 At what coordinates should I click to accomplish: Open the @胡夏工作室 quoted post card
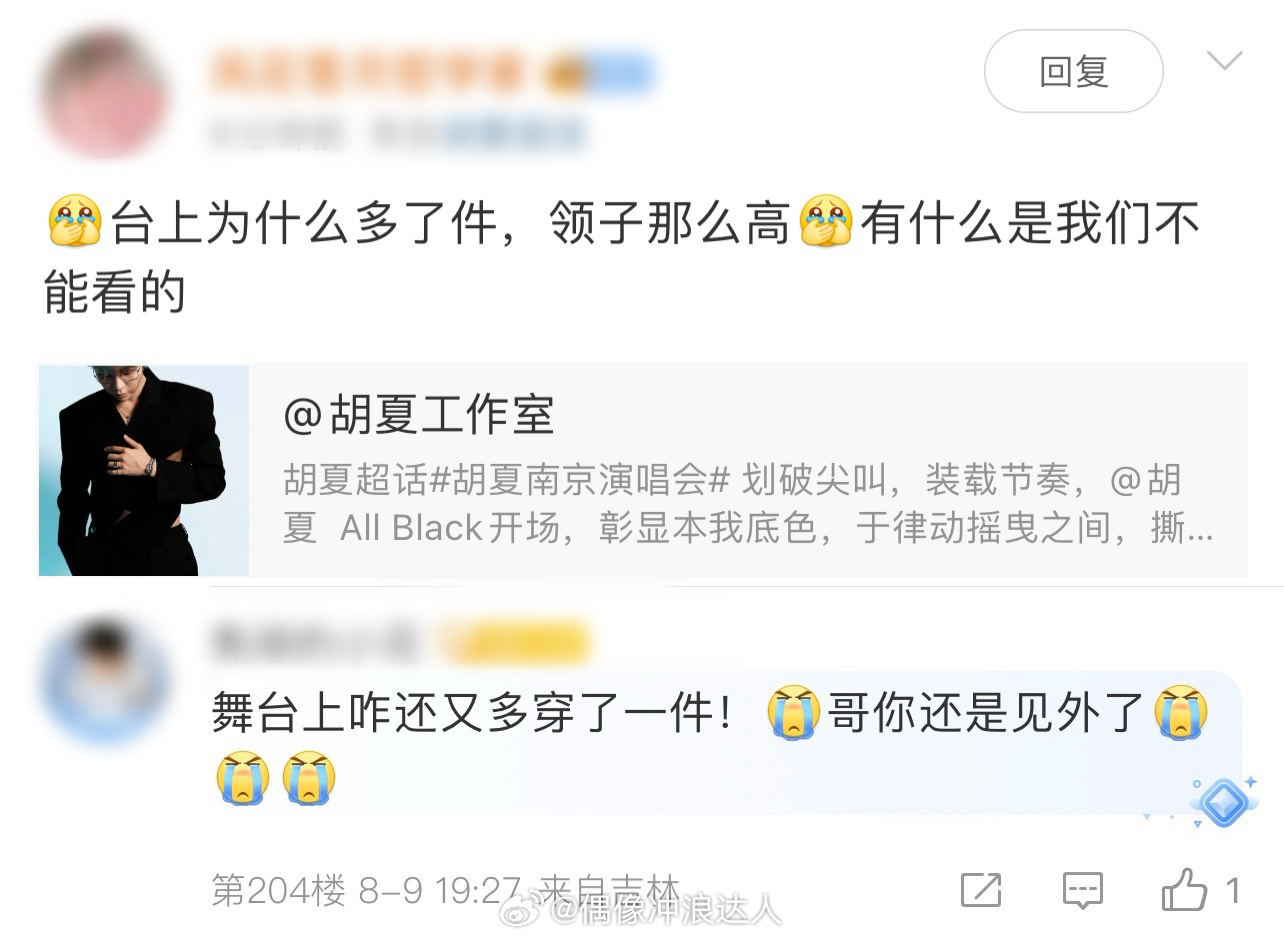click(643, 471)
